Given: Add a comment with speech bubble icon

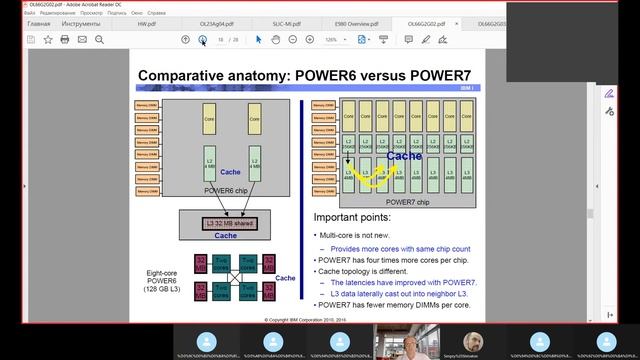Looking at the screenshot, I should 409,40.
